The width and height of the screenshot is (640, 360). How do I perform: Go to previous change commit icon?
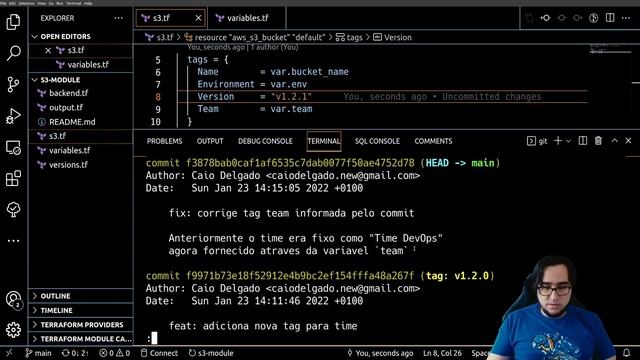pos(545,18)
